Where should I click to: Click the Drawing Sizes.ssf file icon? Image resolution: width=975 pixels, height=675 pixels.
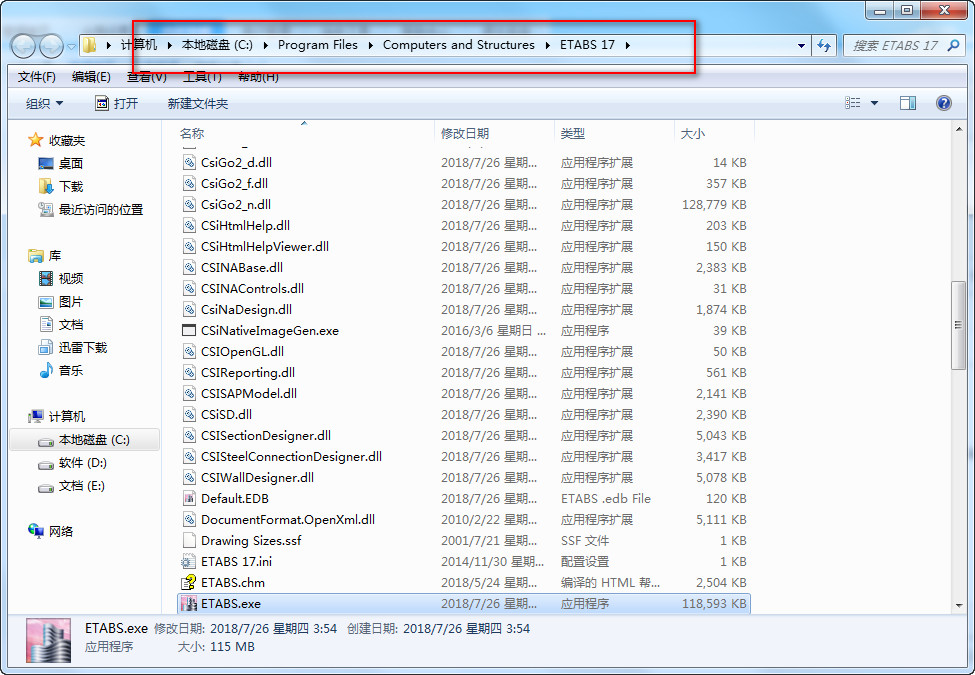[x=188, y=540]
